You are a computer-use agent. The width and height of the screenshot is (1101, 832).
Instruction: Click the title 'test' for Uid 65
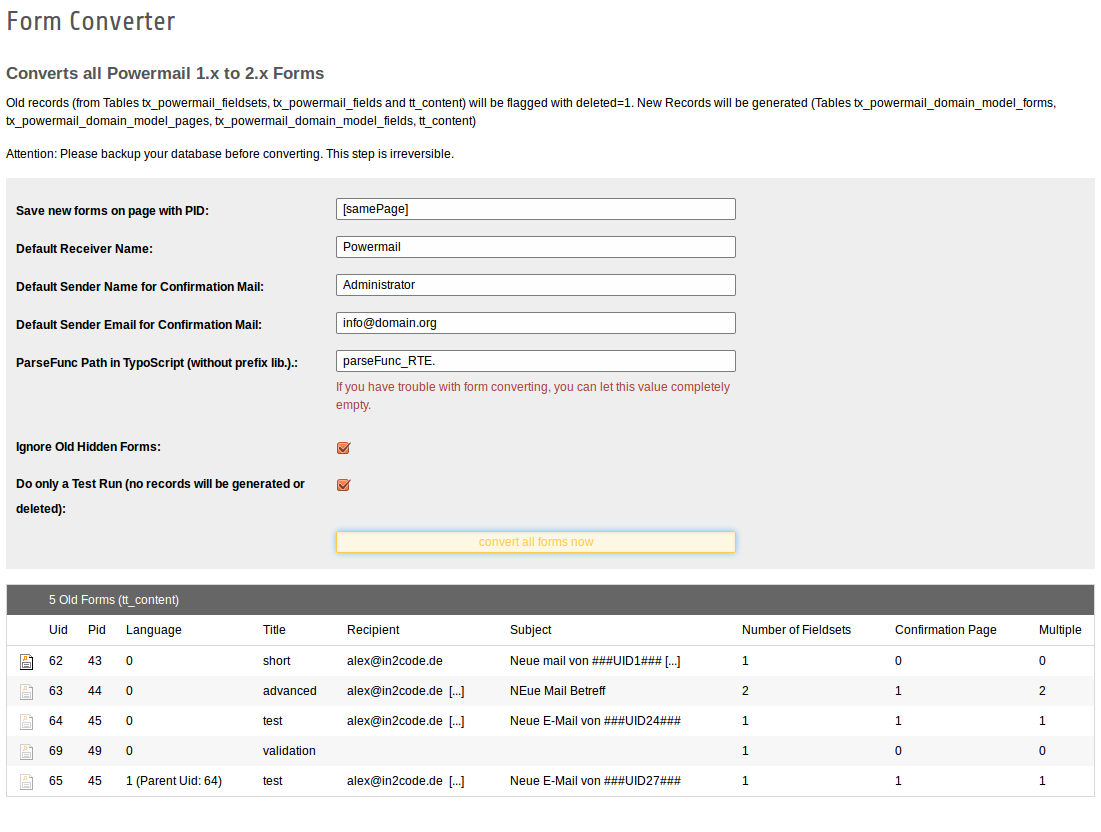[273, 781]
